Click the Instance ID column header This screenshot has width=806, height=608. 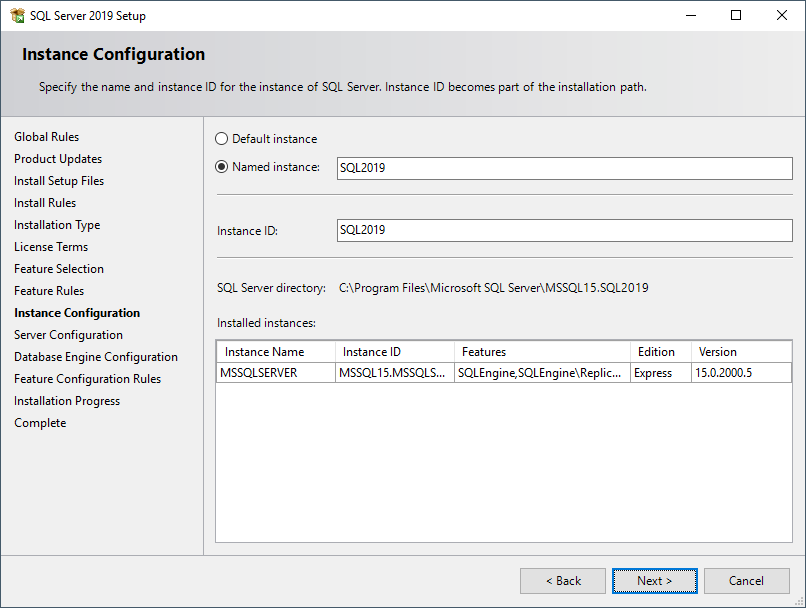click(395, 352)
